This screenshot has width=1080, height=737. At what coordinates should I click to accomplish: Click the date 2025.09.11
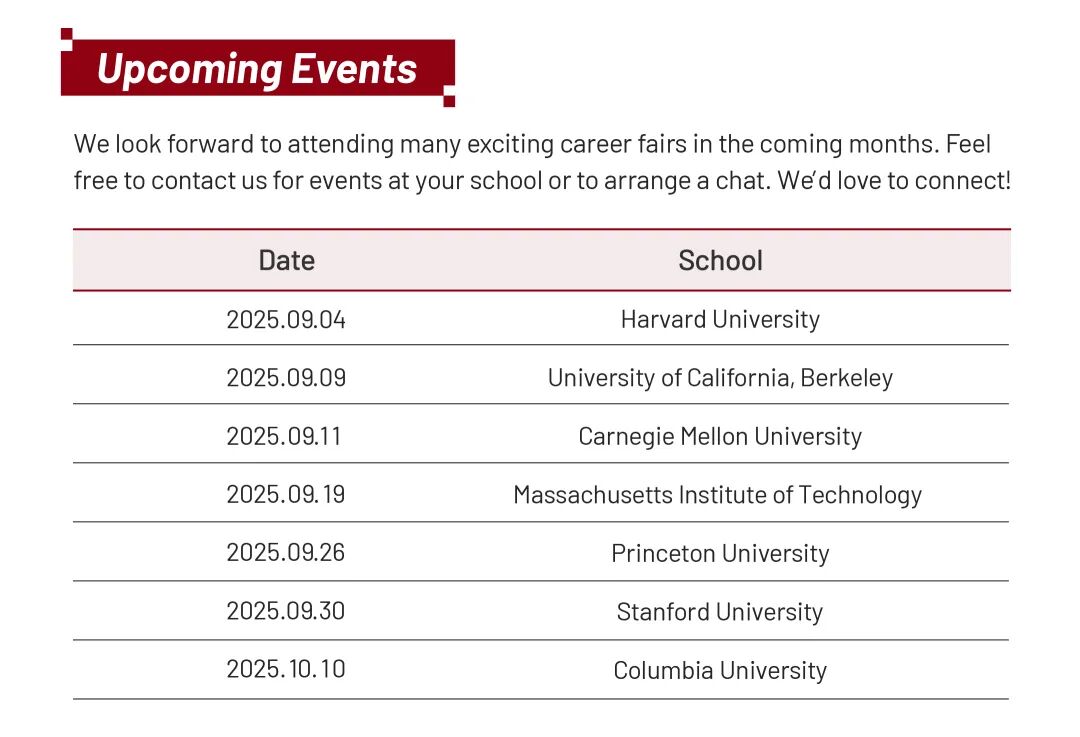(x=284, y=437)
